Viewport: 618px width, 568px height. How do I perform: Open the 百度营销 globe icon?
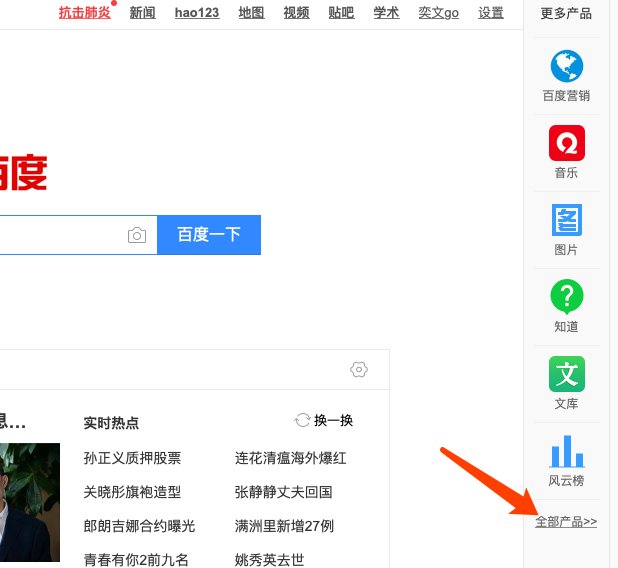click(567, 66)
